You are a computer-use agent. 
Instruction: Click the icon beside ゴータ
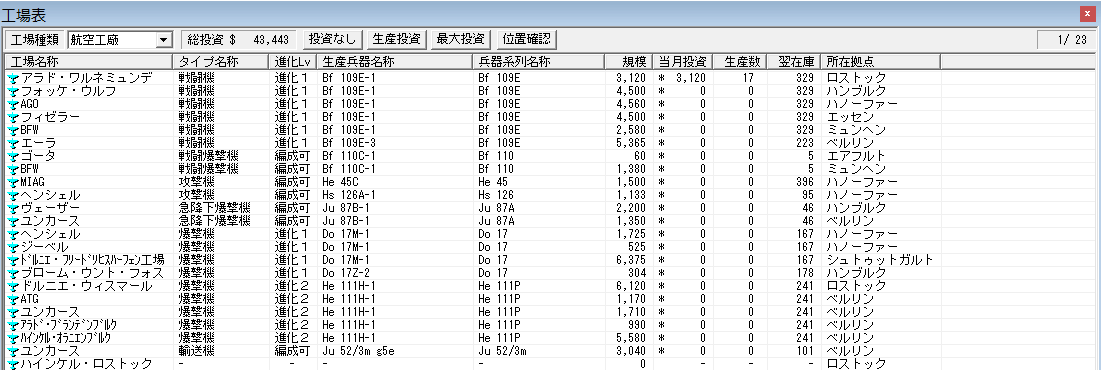pyautogui.click(x=13, y=156)
